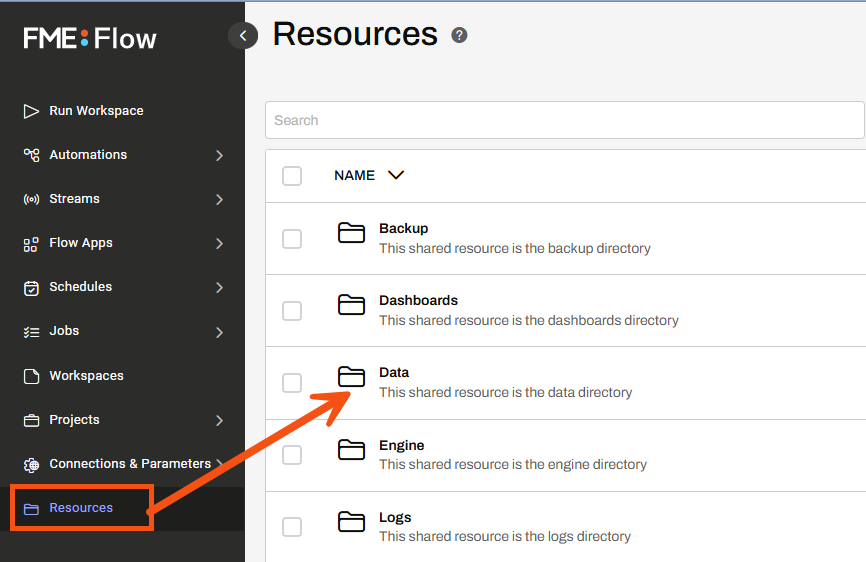
Task: Expand the Connections & Parameters chevron
Action: point(219,464)
